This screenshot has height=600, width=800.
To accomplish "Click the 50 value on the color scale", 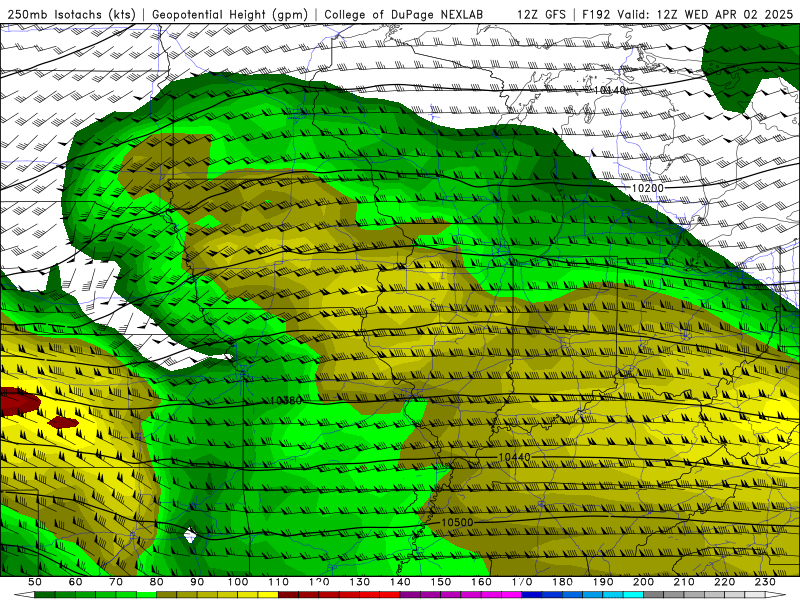I will (x=35, y=582).
